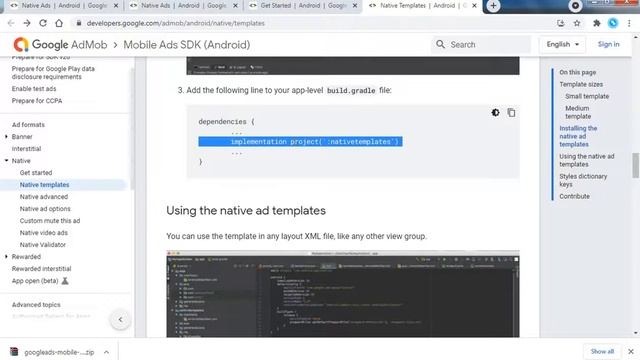Open Native video ads page
640x360 pixels.
click(44, 233)
